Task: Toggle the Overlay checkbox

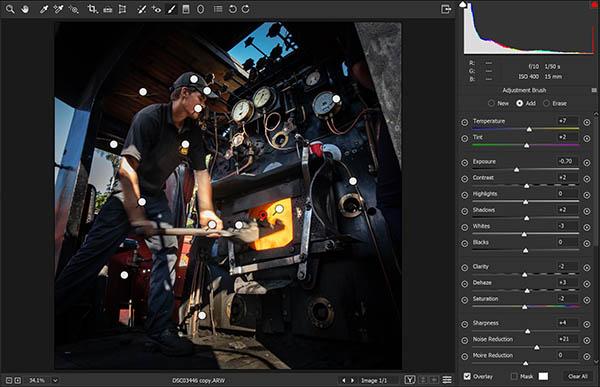Action: tap(467, 376)
